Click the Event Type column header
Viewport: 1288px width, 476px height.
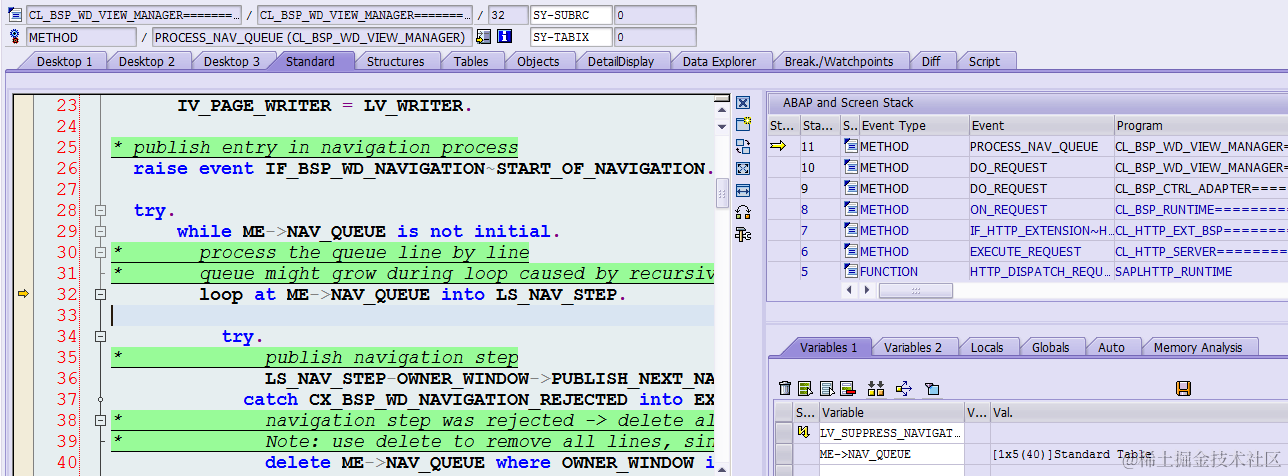(914, 126)
